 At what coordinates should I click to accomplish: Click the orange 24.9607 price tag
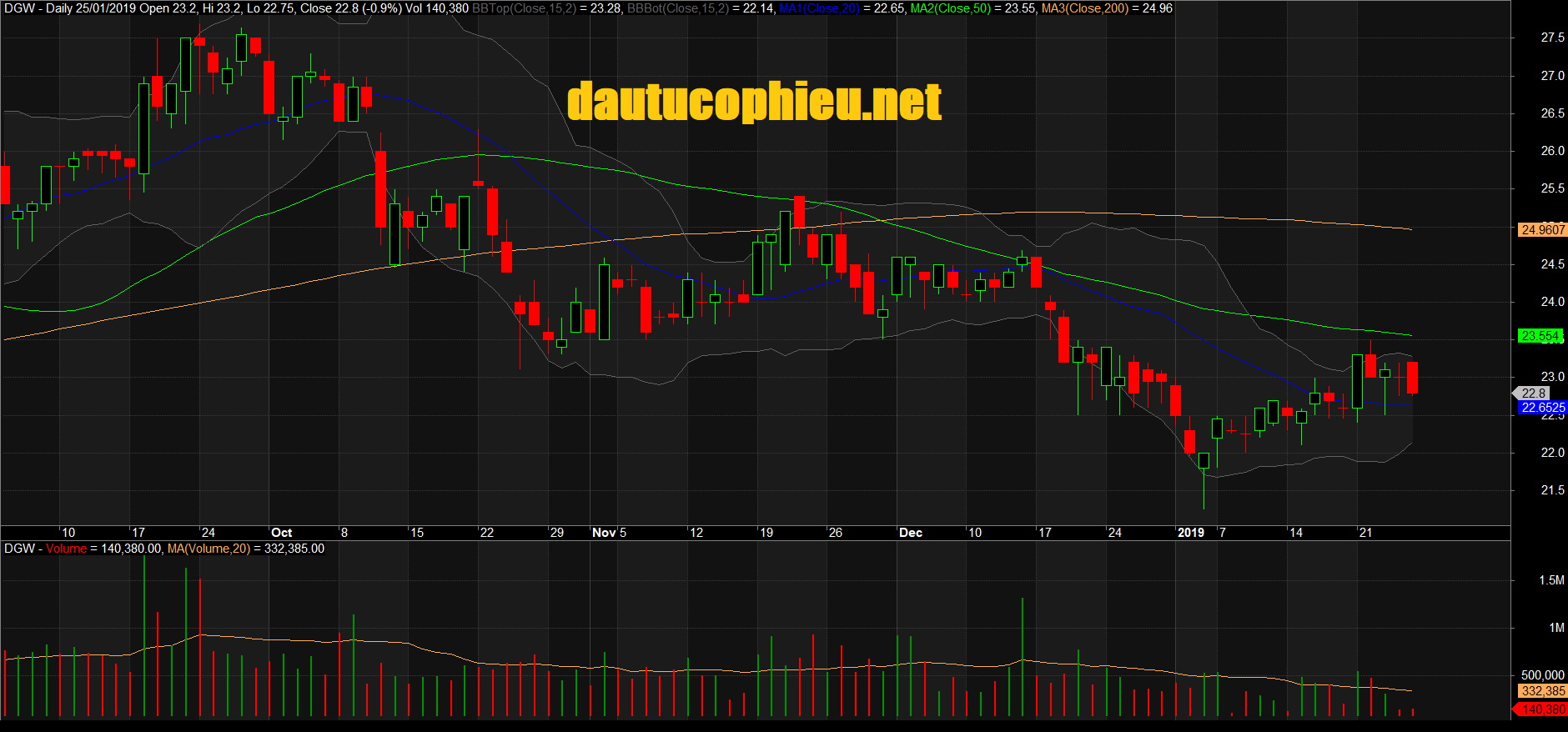(x=1542, y=230)
